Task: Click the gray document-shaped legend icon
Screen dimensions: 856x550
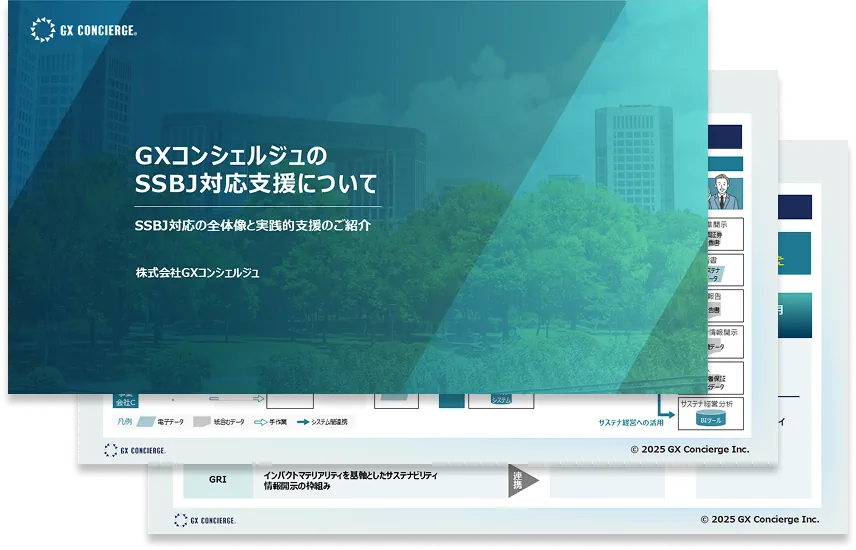Action: [x=202, y=422]
